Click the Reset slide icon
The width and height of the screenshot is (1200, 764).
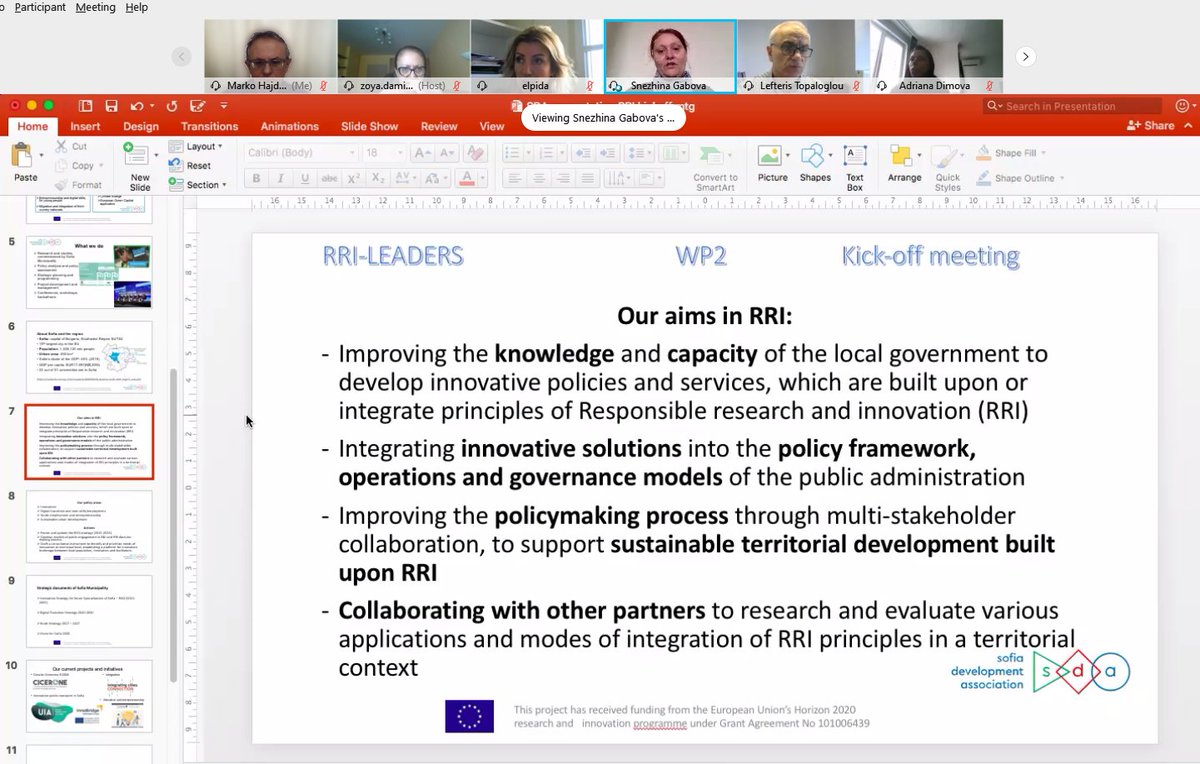176,166
